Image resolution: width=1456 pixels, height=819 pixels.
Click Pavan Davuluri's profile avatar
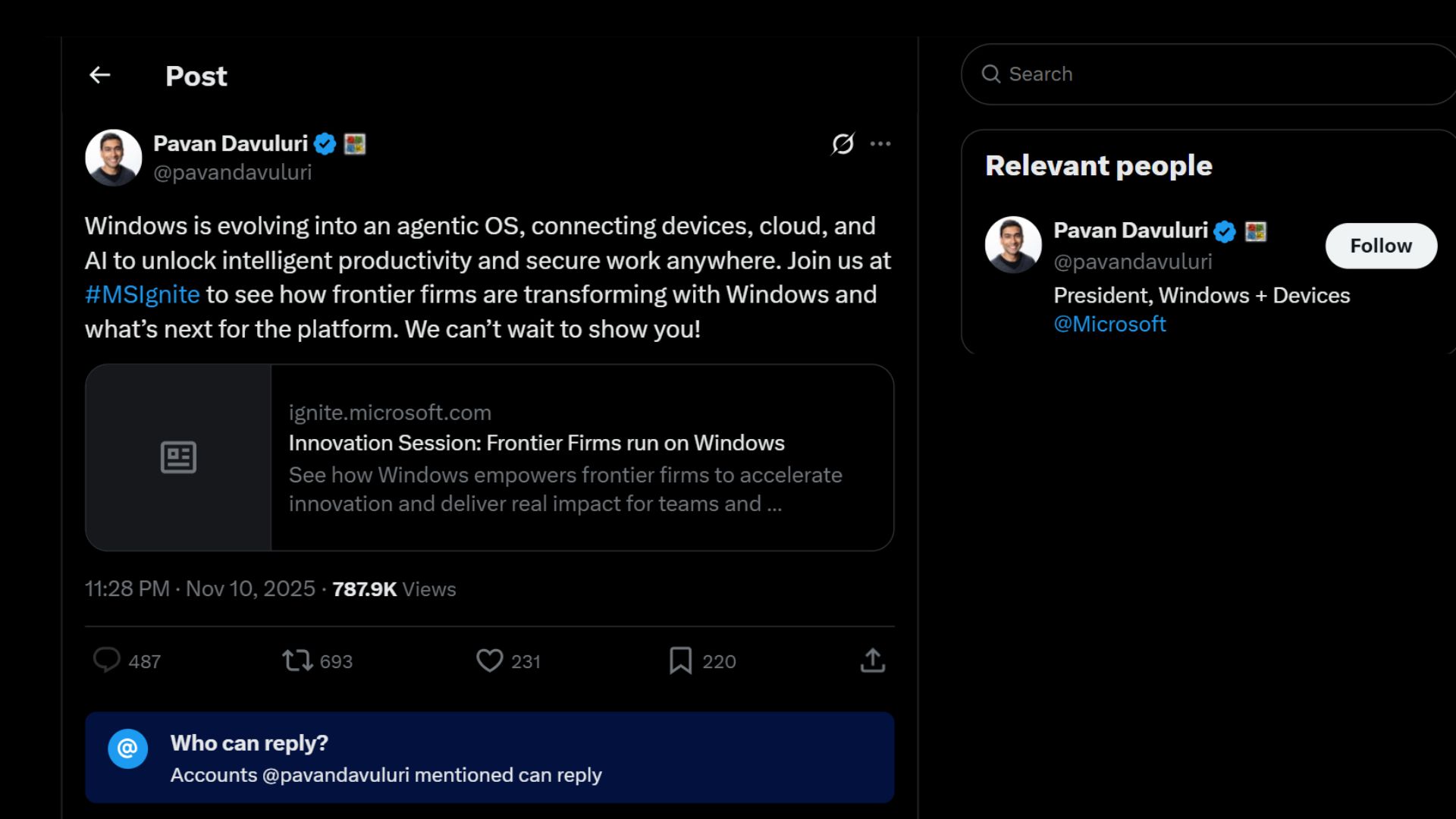pyautogui.click(x=112, y=157)
